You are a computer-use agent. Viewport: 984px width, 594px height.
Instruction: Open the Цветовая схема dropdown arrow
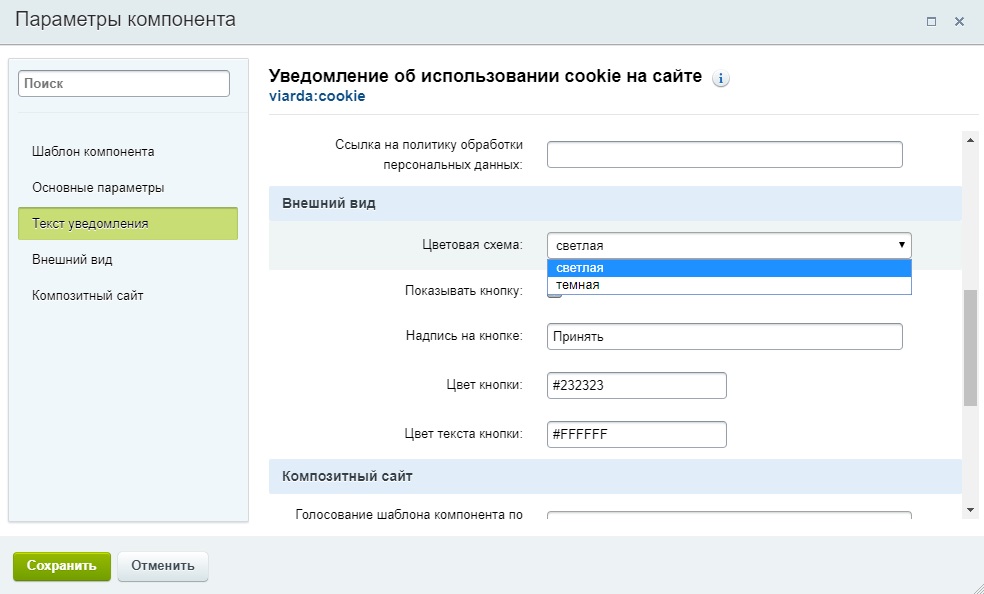(x=903, y=245)
